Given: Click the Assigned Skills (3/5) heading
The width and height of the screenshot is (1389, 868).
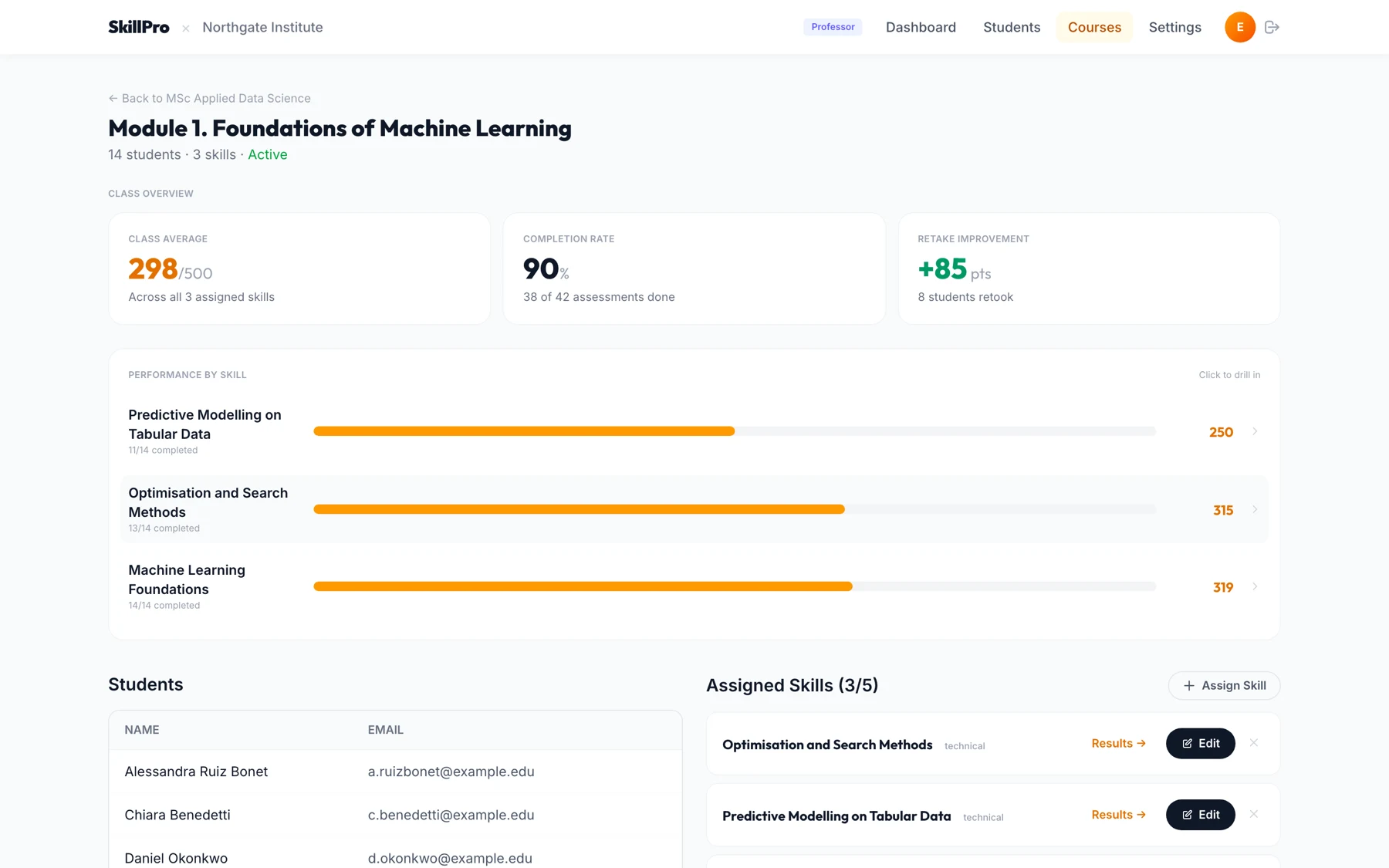Looking at the screenshot, I should pyautogui.click(x=792, y=685).
